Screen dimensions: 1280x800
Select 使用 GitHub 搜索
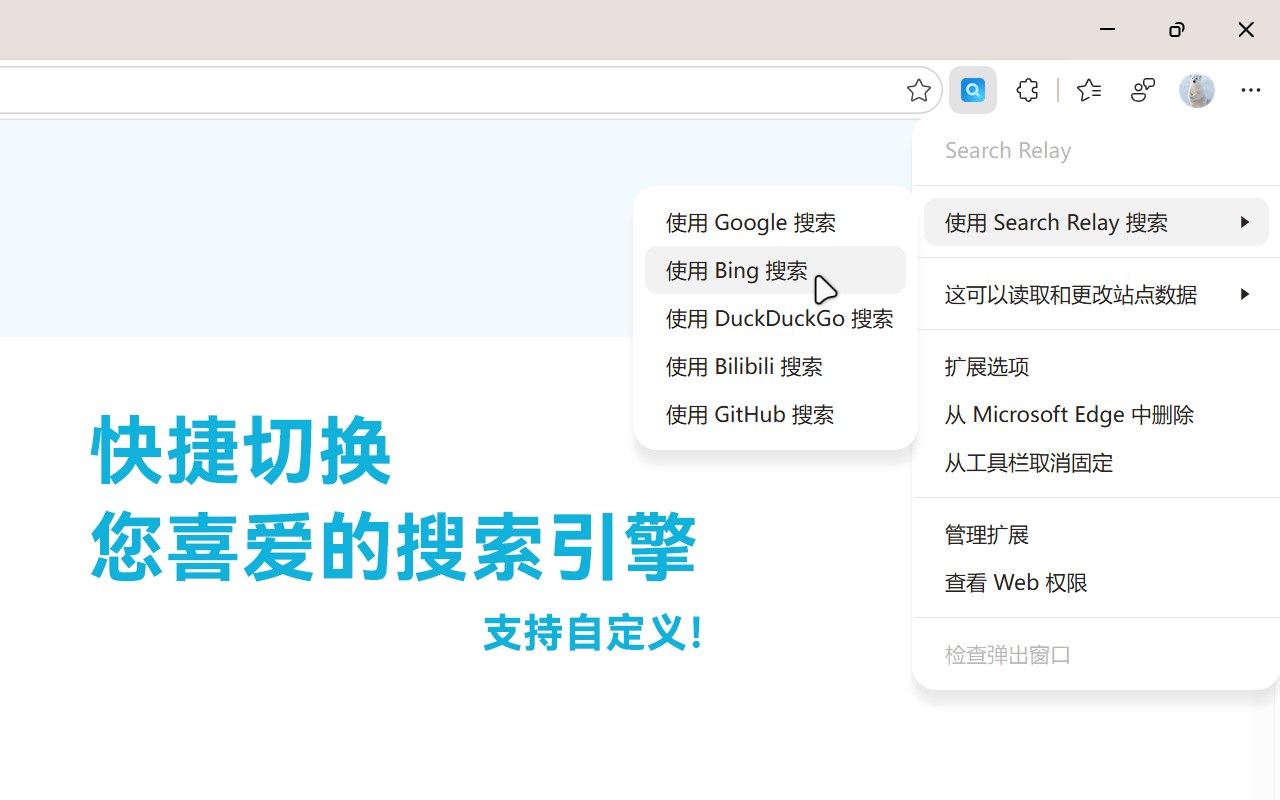pos(775,414)
